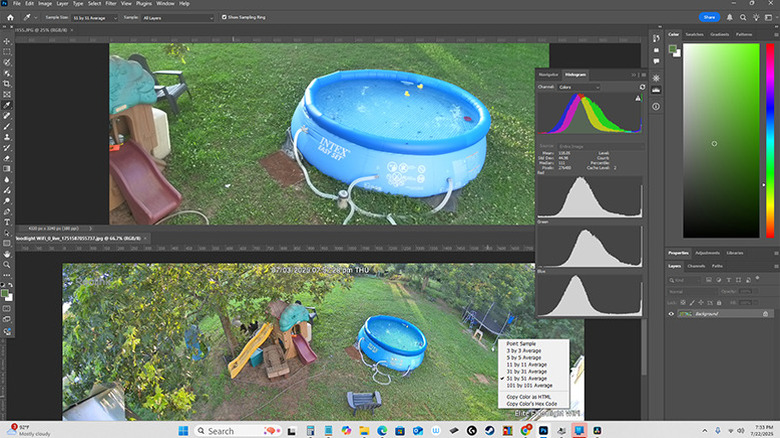Open the Sample Size dropdown
Viewport: 780px width, 438px height.
point(93,18)
